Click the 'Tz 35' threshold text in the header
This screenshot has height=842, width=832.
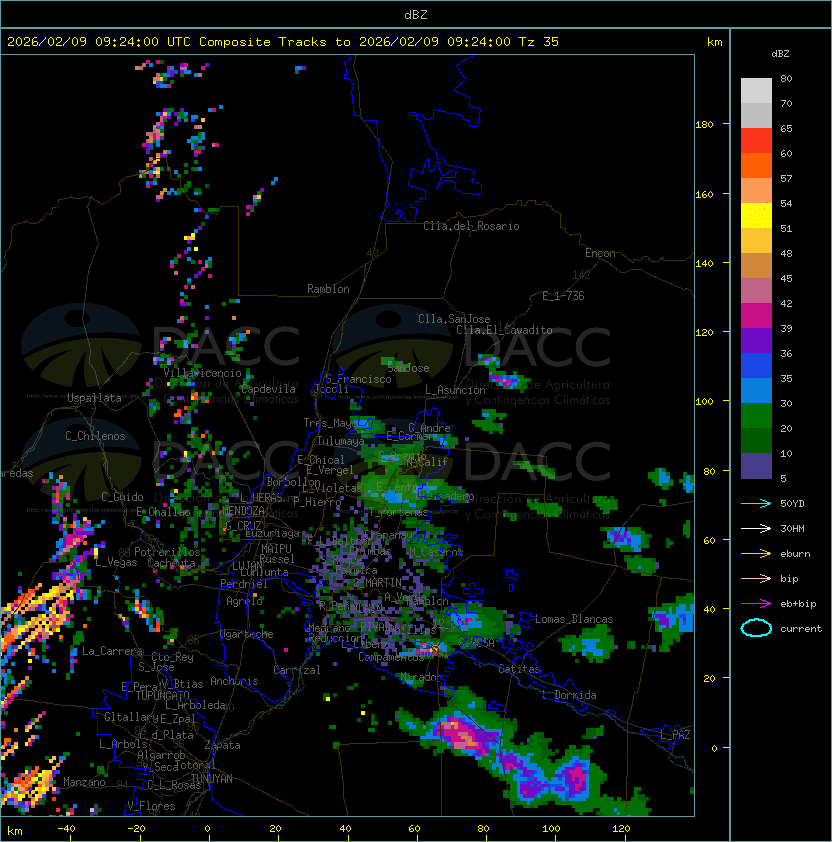(x=539, y=42)
